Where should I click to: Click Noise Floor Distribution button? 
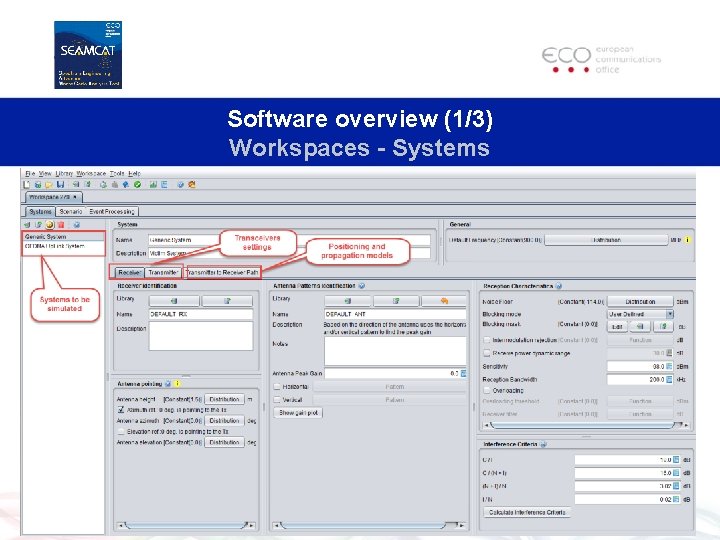641,301
